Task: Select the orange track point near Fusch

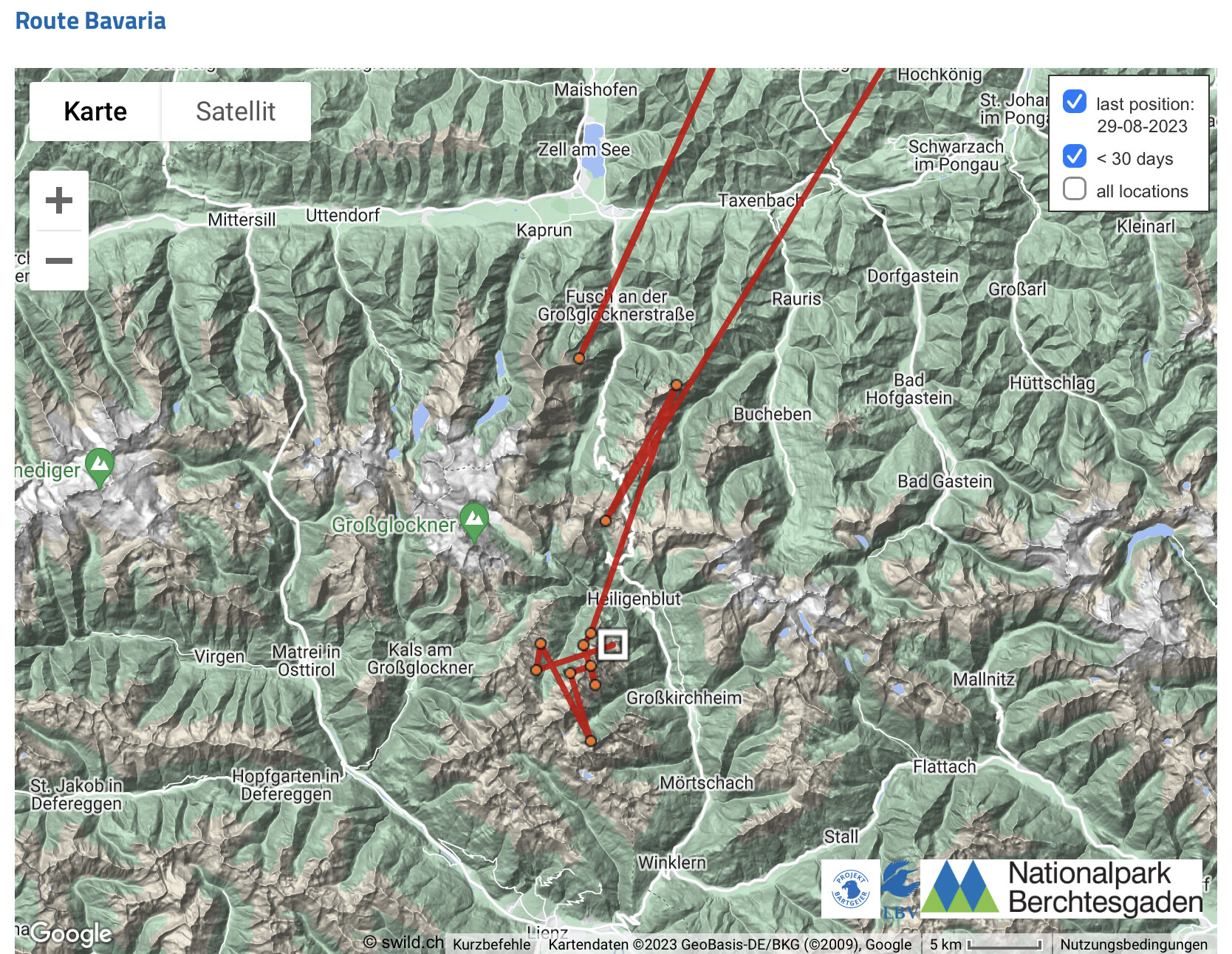Action: click(579, 358)
